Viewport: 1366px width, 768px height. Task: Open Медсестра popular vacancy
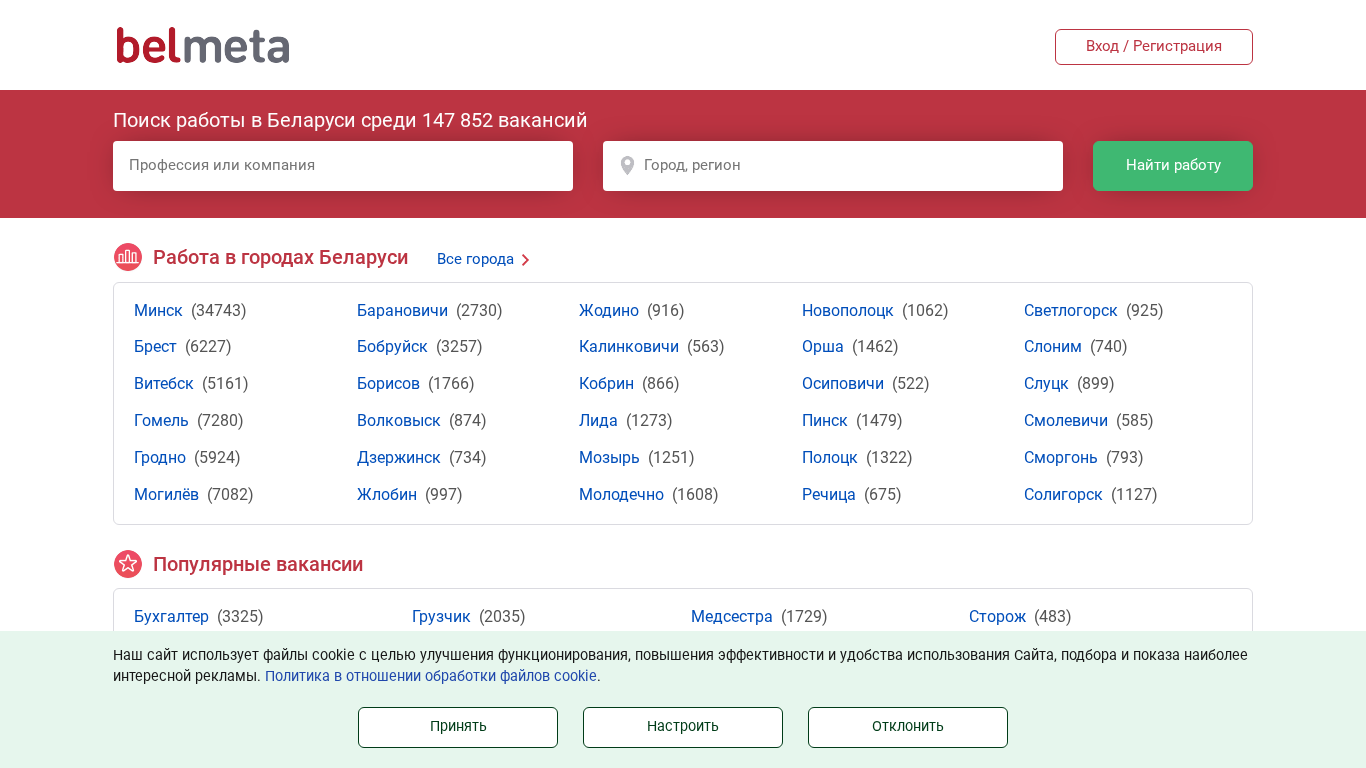pos(732,617)
